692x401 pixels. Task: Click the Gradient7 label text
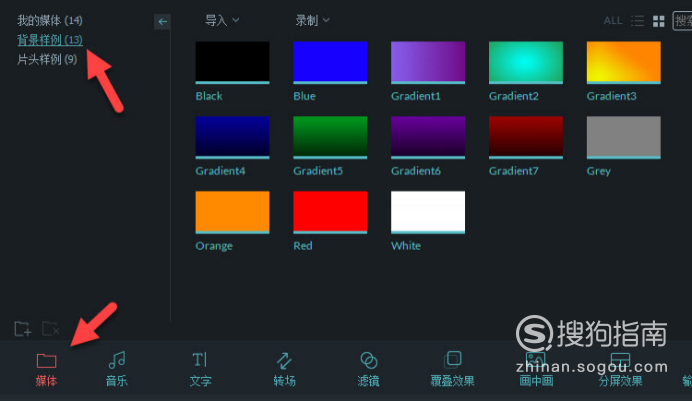[514, 171]
